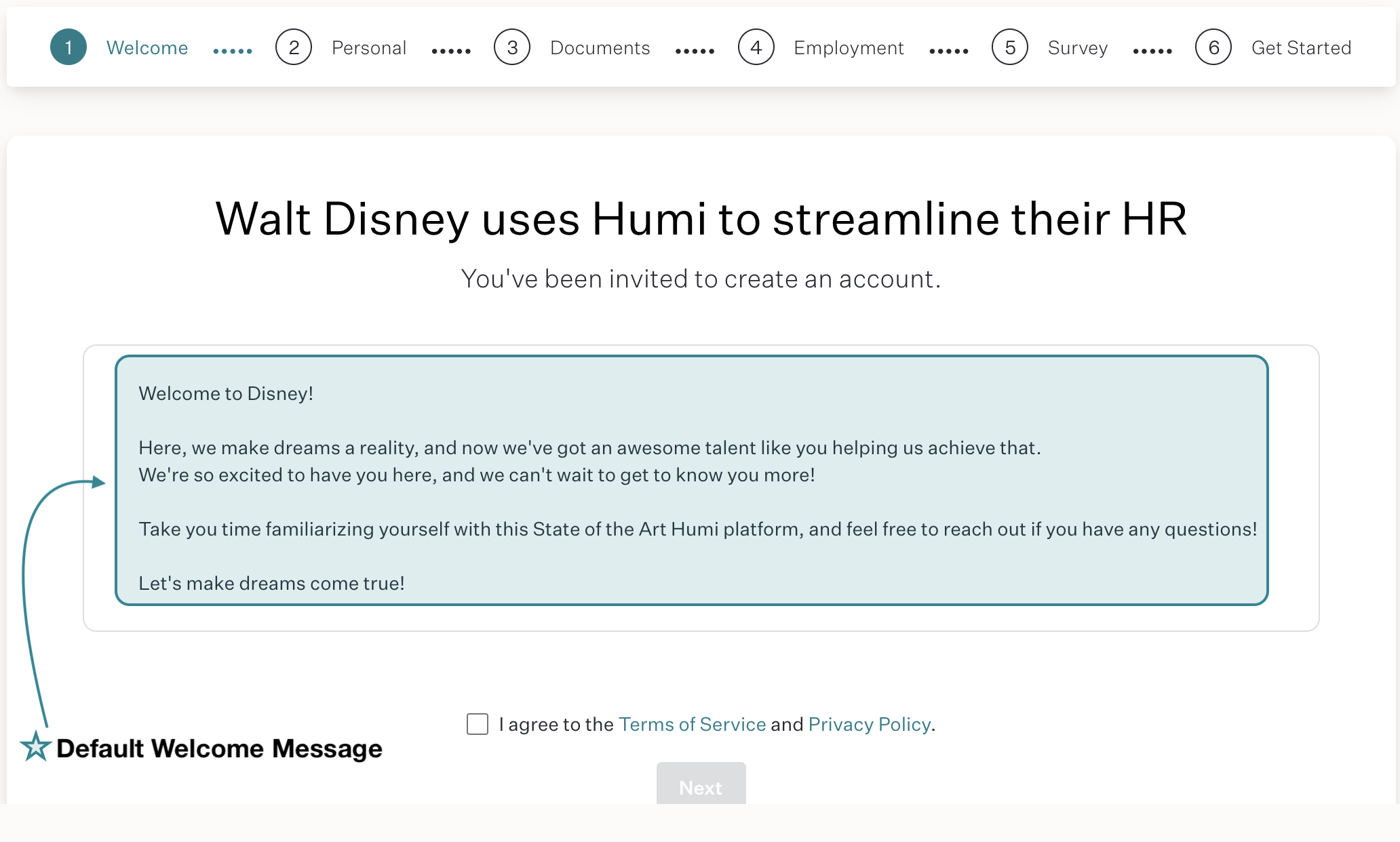Check the agree to terms checkbox
1400x842 pixels.
478,724
